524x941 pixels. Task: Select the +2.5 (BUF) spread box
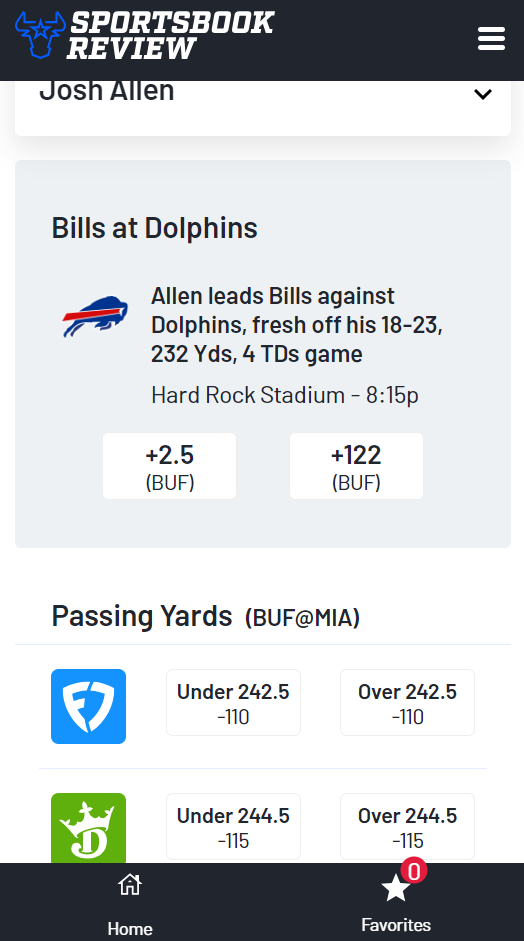[x=169, y=466]
